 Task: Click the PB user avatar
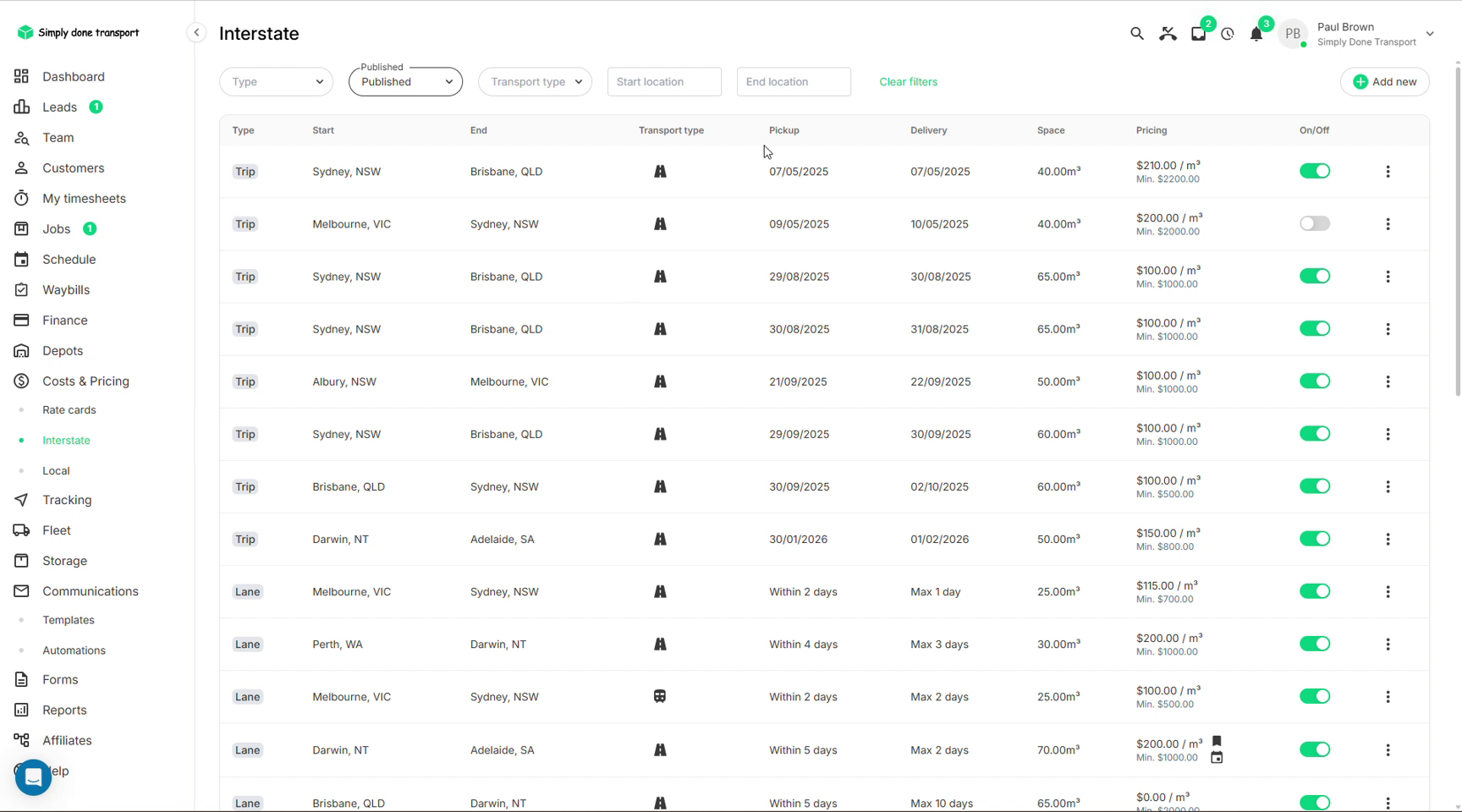click(x=1292, y=34)
